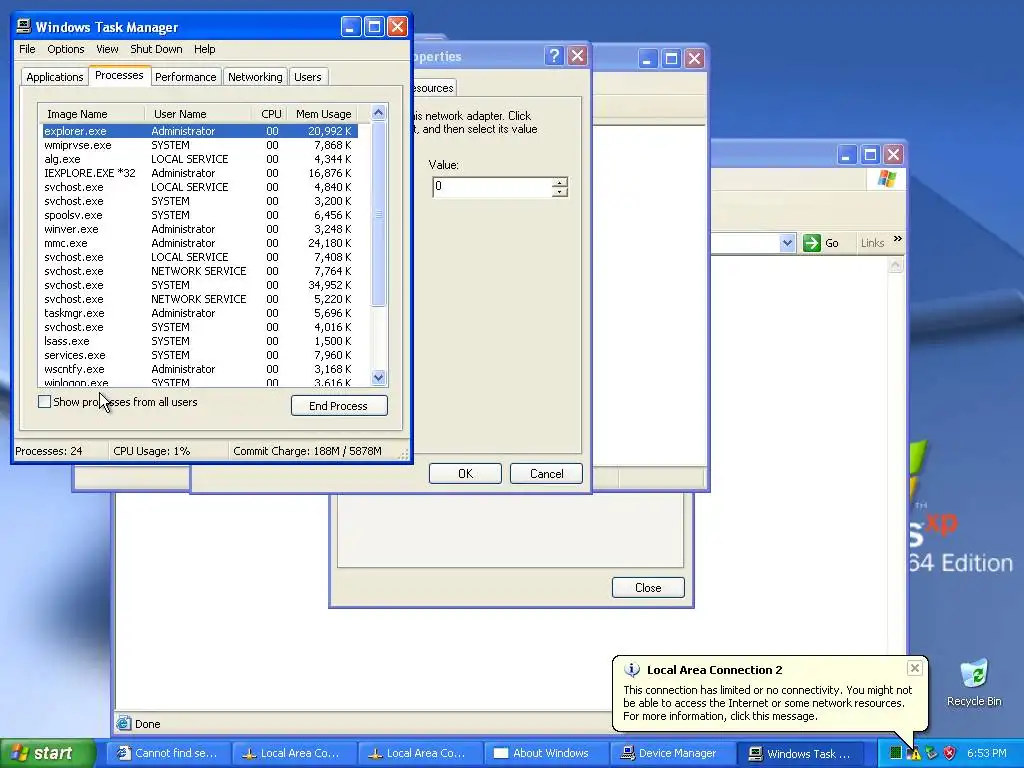Select the mmc.exe process

200,243
